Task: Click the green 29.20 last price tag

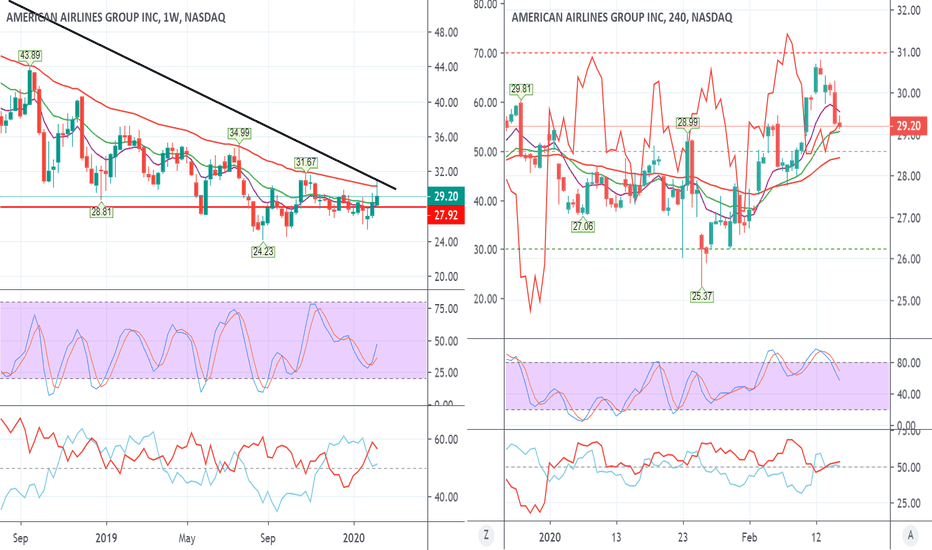Action: pyautogui.click(x=446, y=196)
